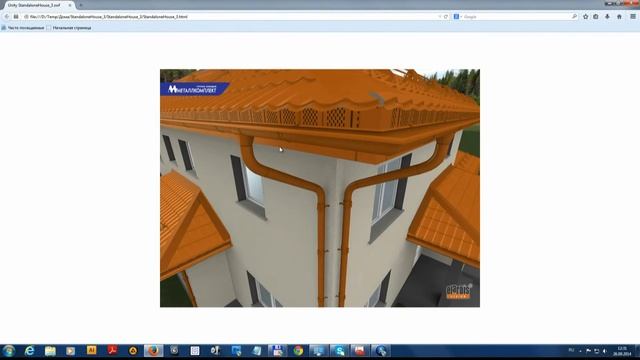Open the volume control in system tray
The width and height of the screenshot is (640, 360).
coord(604,351)
